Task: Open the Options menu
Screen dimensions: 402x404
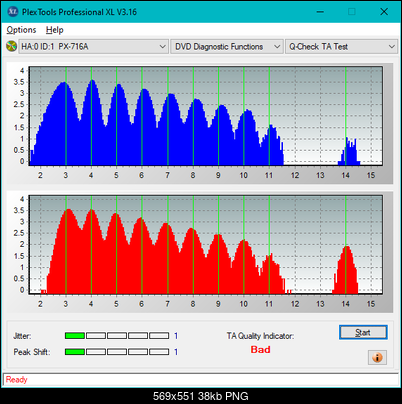Action: (x=21, y=30)
